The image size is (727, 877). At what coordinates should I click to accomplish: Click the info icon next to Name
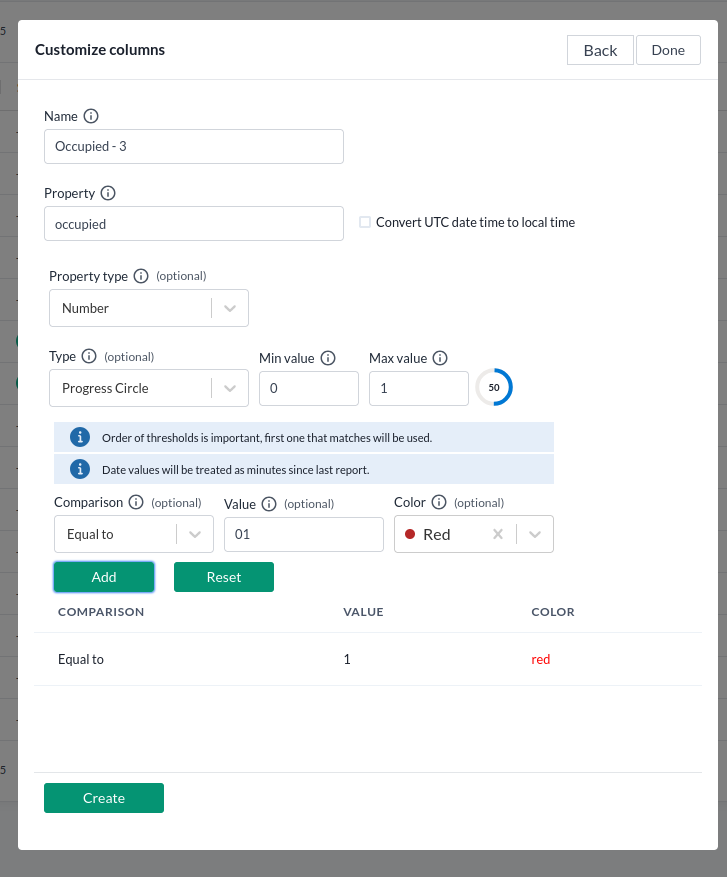pyautogui.click(x=91, y=116)
